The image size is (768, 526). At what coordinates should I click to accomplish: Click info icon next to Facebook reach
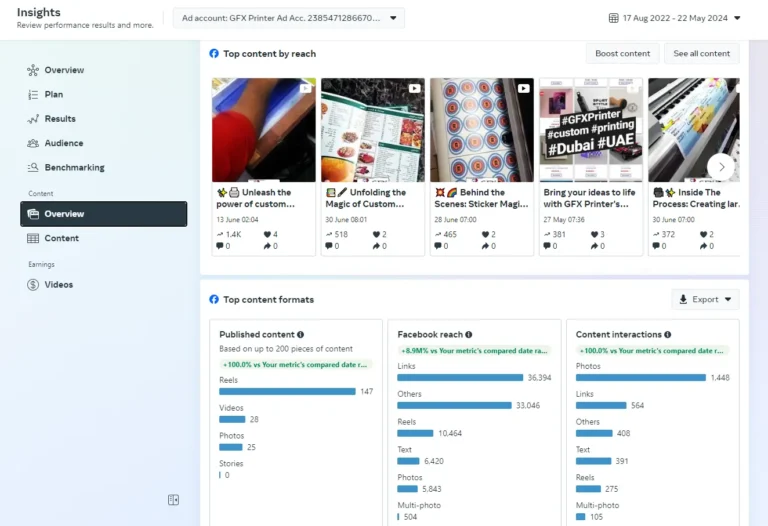pos(469,335)
